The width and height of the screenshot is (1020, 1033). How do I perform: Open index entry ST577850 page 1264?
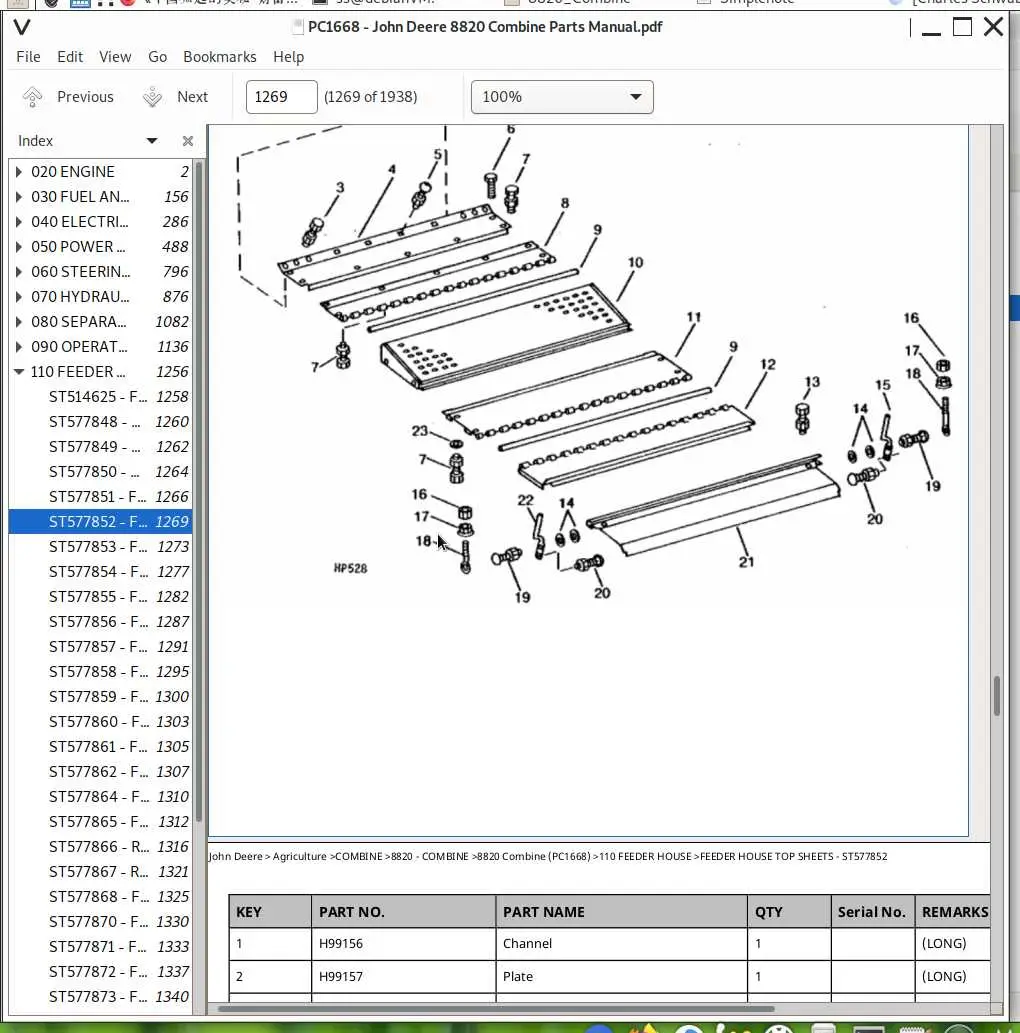click(x=101, y=472)
